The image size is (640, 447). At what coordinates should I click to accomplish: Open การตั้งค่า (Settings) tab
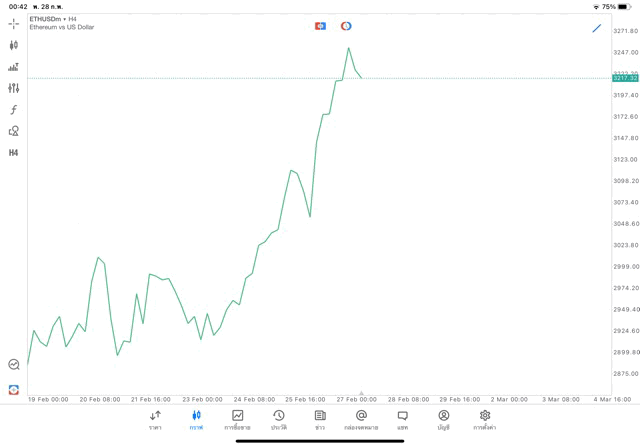click(x=485, y=420)
